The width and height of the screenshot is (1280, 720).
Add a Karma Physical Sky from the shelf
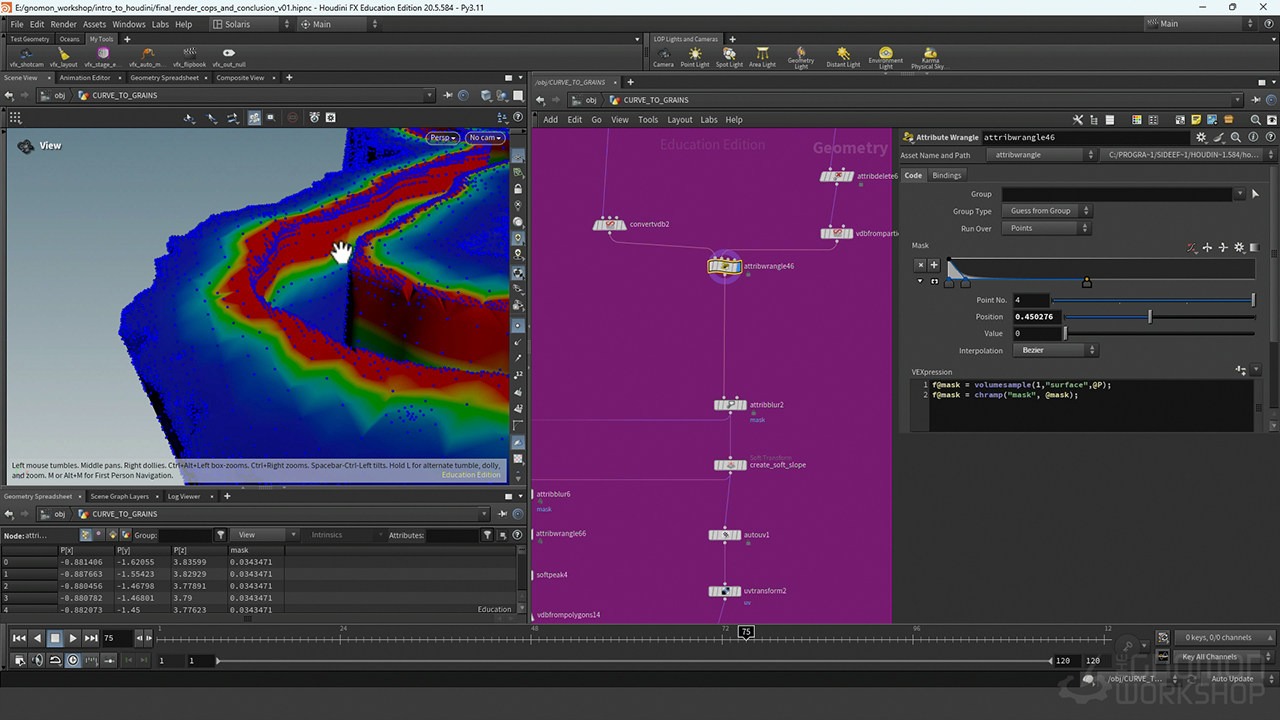tap(930, 54)
